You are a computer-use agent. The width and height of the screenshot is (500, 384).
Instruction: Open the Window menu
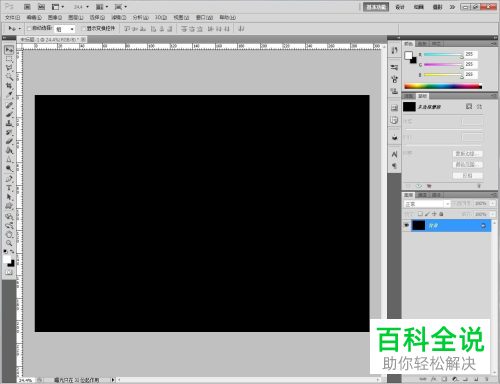click(204, 17)
